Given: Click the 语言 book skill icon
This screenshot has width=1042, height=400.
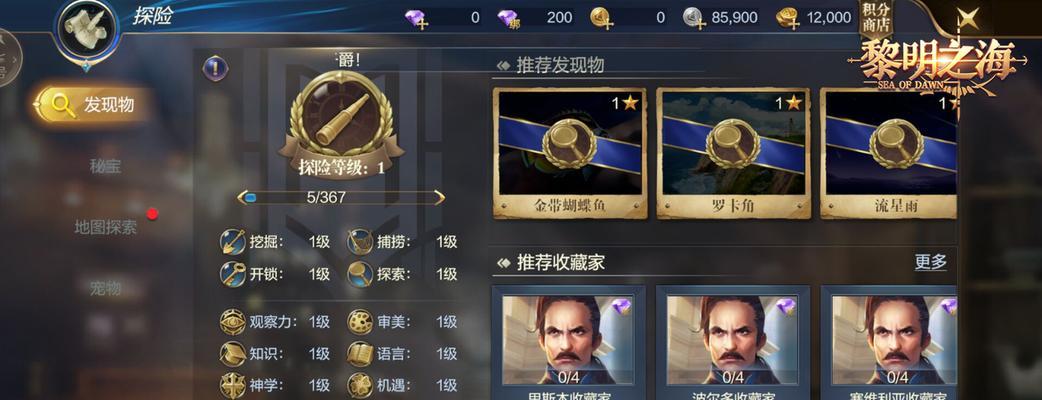Looking at the screenshot, I should pos(360,353).
